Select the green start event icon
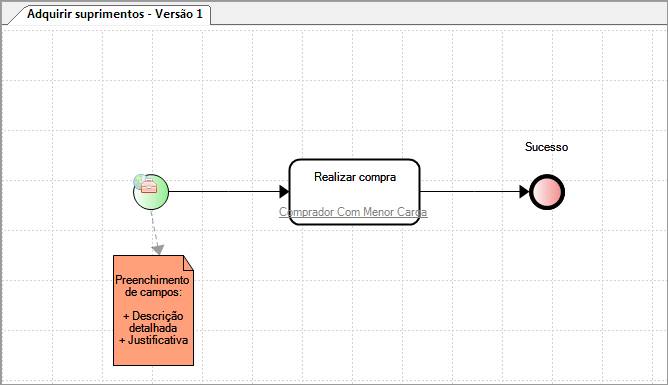The image size is (668, 385). click(151, 192)
